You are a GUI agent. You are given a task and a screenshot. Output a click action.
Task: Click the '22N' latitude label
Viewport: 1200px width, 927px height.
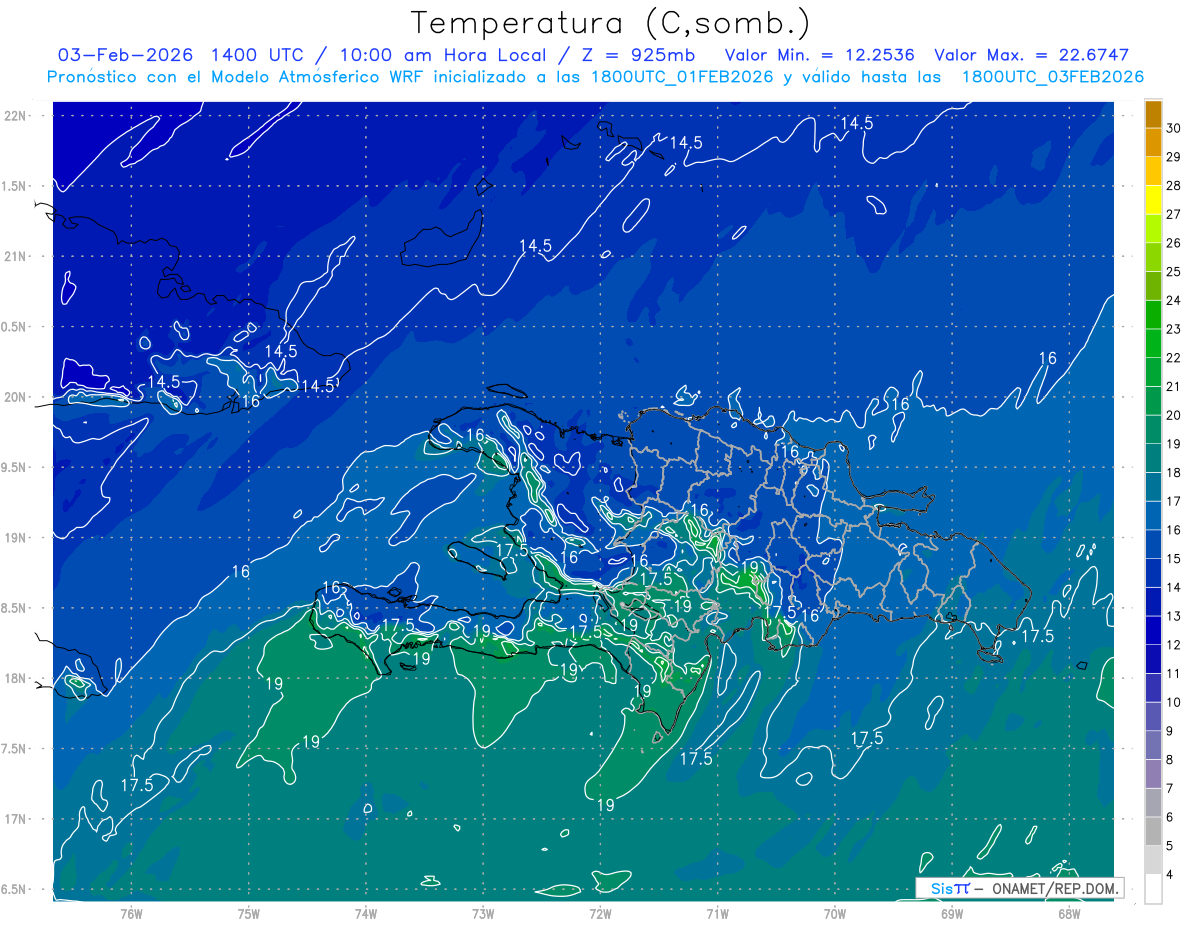[x=16, y=116]
